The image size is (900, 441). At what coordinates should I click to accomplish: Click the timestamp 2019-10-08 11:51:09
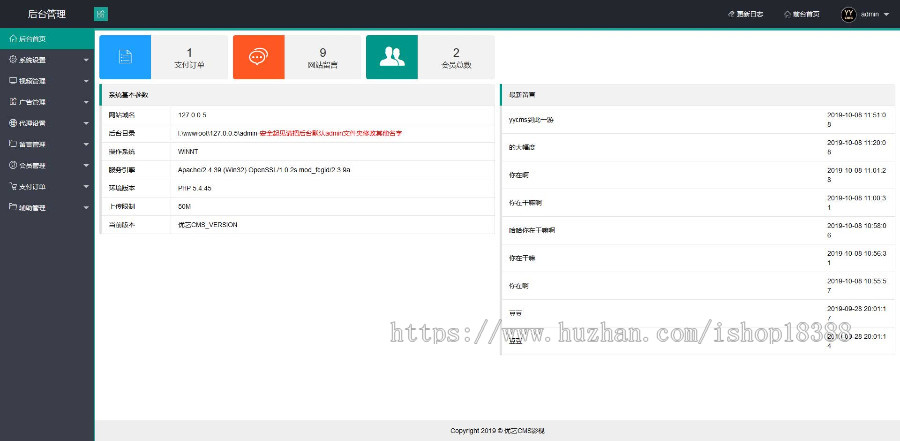click(x=858, y=119)
